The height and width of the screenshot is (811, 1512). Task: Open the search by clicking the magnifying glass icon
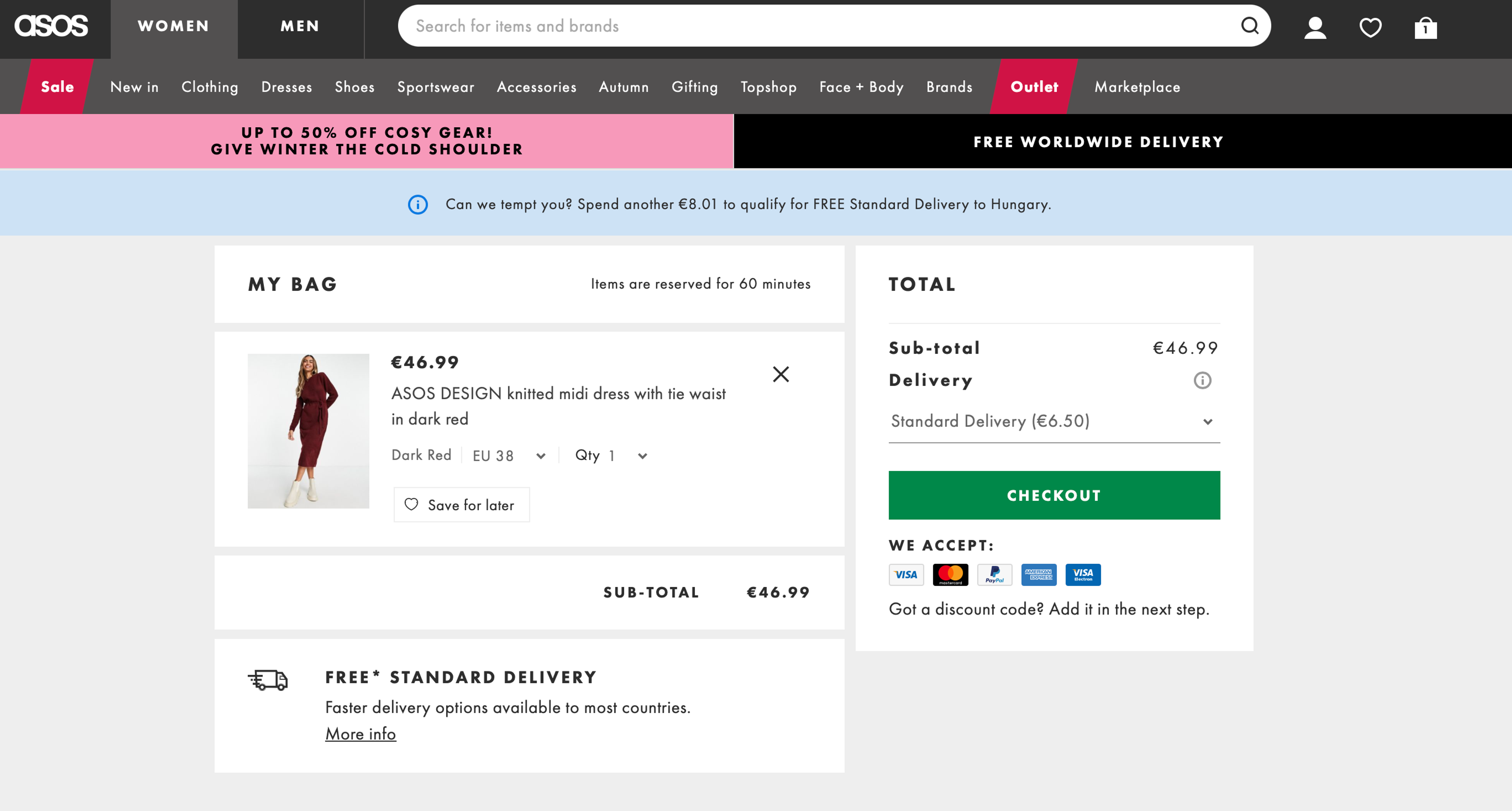[x=1250, y=26]
